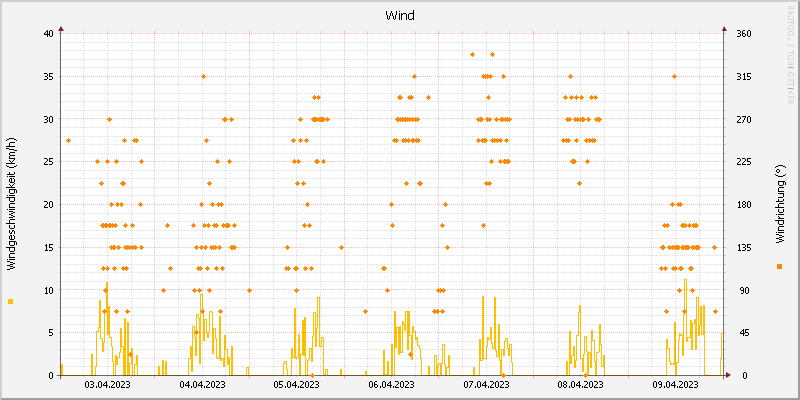Click the arrowhead ending the time axis
Viewport: 800px width, 400px height.
click(728, 376)
